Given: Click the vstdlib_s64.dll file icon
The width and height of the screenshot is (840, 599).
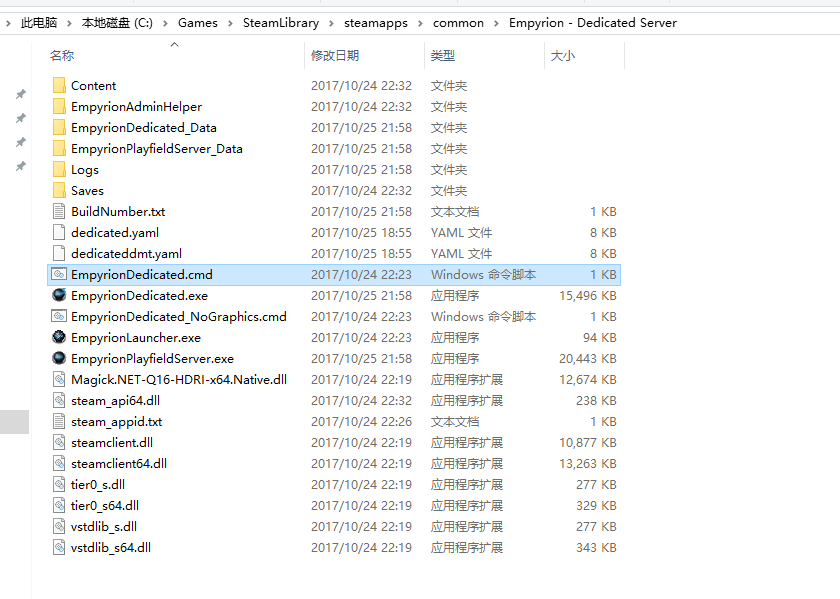Looking at the screenshot, I should pos(59,547).
